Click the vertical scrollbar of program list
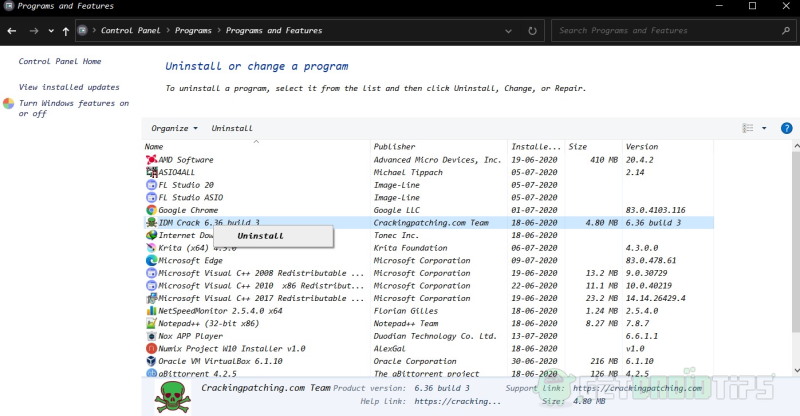 pyautogui.click(x=796, y=241)
